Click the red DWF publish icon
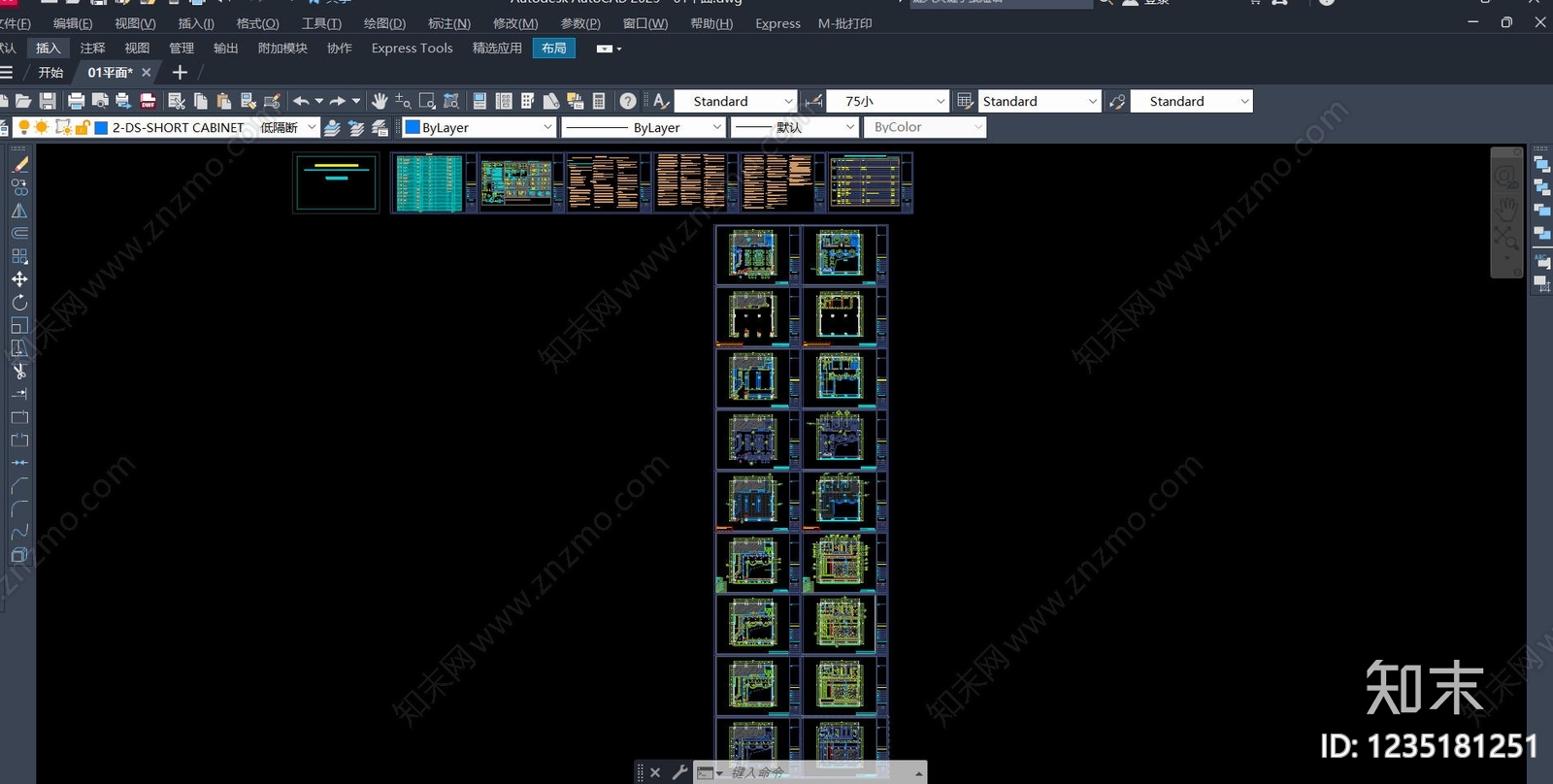The image size is (1553, 784). (x=149, y=101)
